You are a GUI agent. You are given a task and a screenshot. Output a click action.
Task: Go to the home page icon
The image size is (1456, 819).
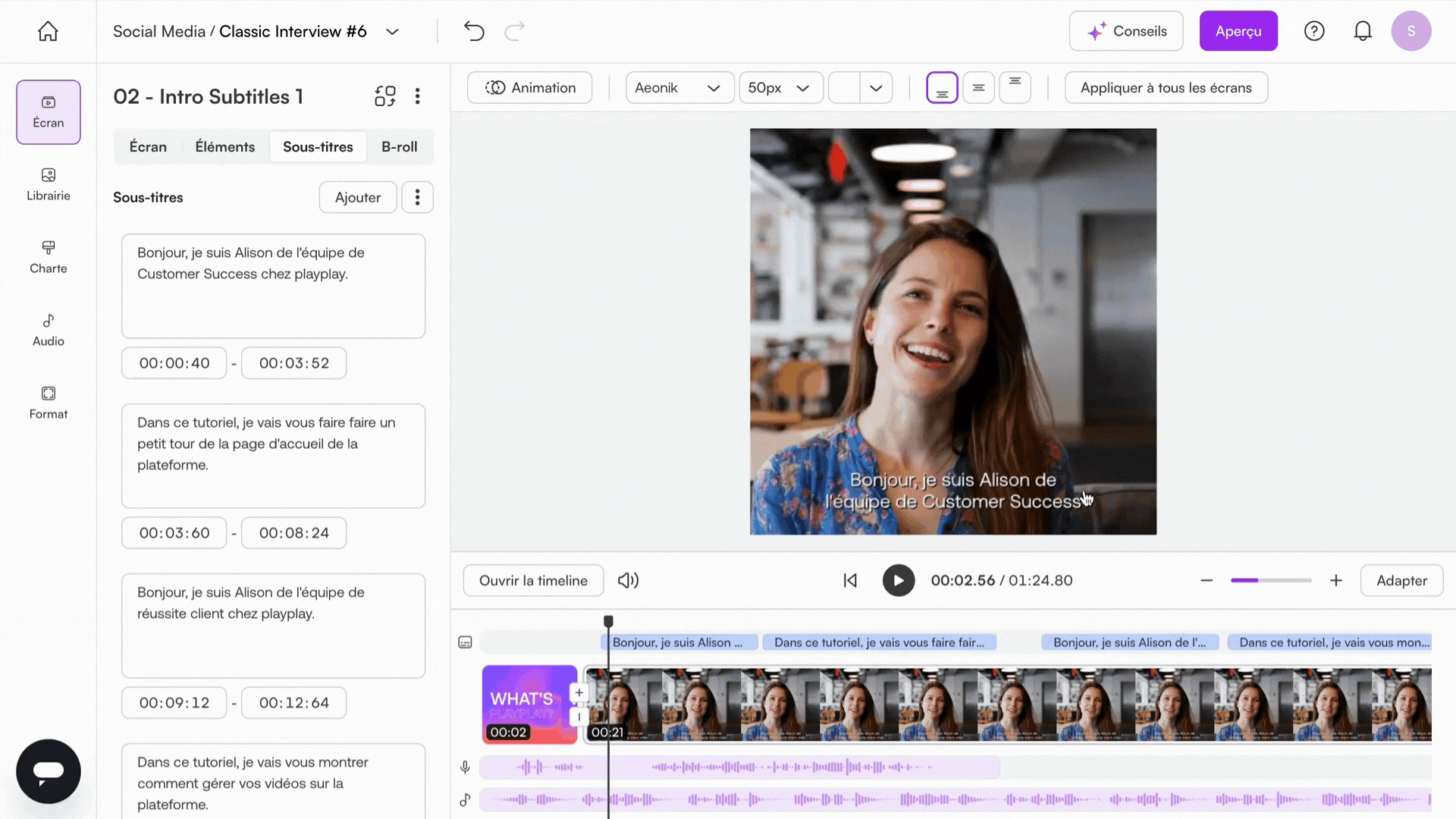coord(48,31)
